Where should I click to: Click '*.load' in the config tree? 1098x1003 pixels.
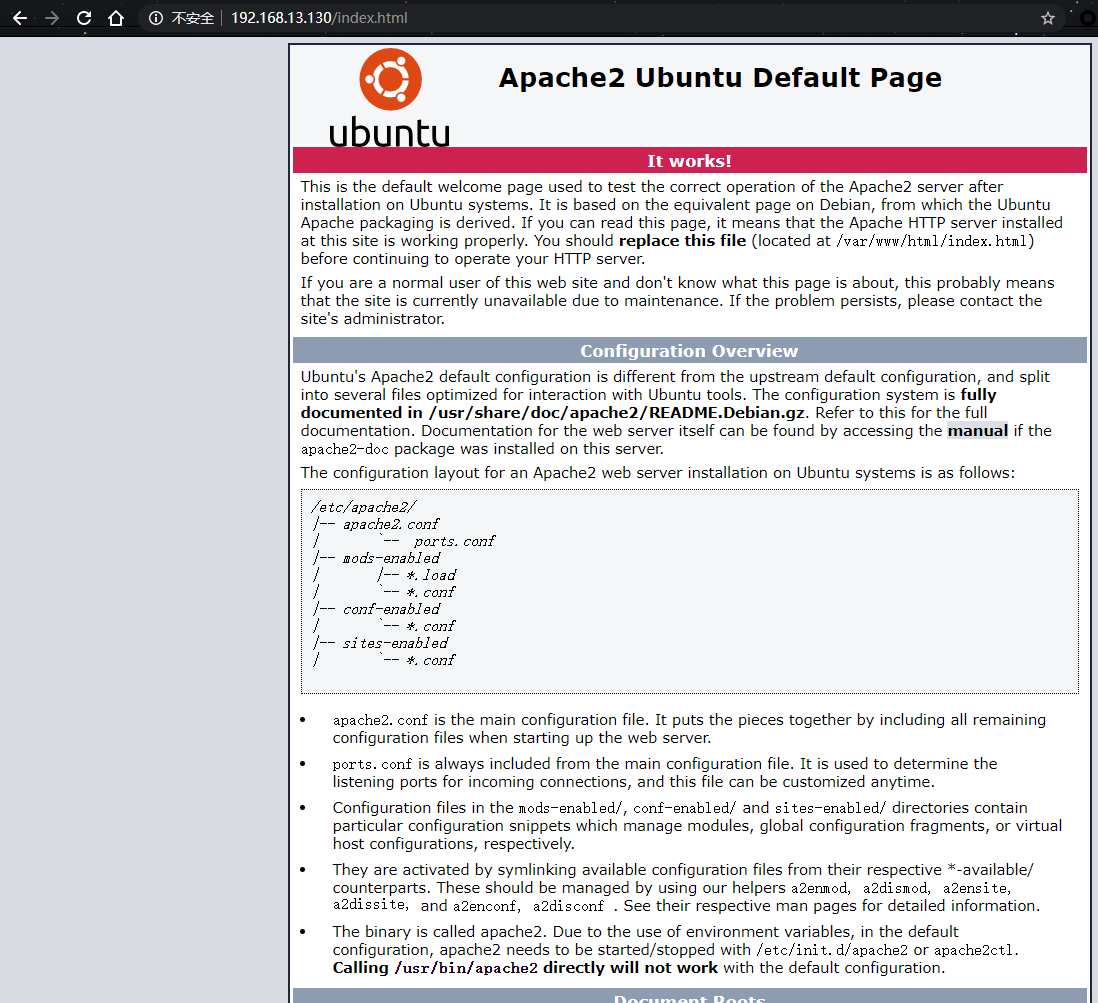coord(431,575)
